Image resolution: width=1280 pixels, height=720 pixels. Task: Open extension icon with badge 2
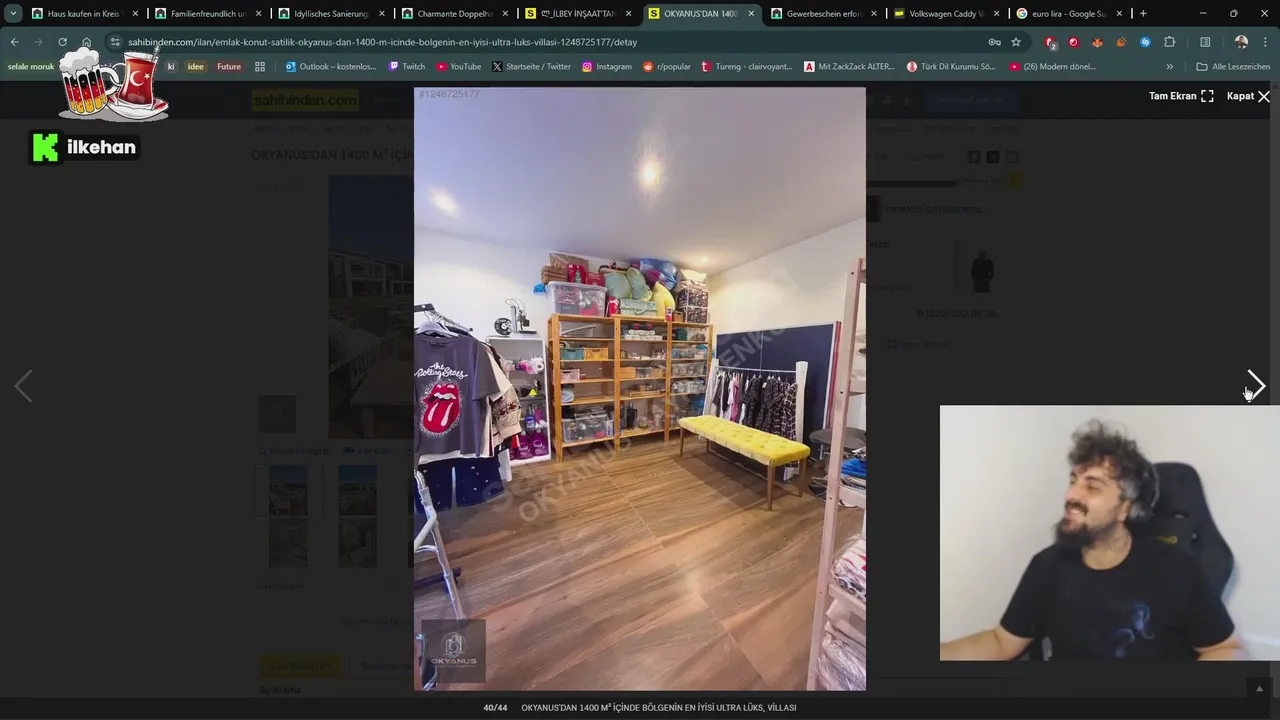pyautogui.click(x=1050, y=42)
